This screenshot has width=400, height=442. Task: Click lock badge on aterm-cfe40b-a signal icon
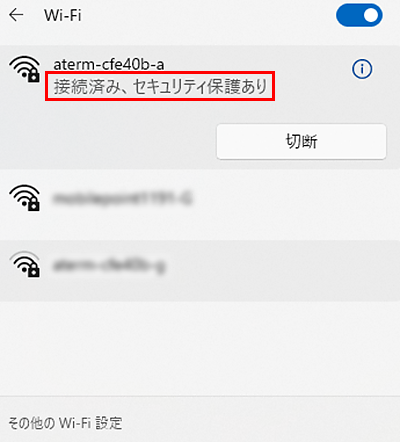[x=33, y=76]
